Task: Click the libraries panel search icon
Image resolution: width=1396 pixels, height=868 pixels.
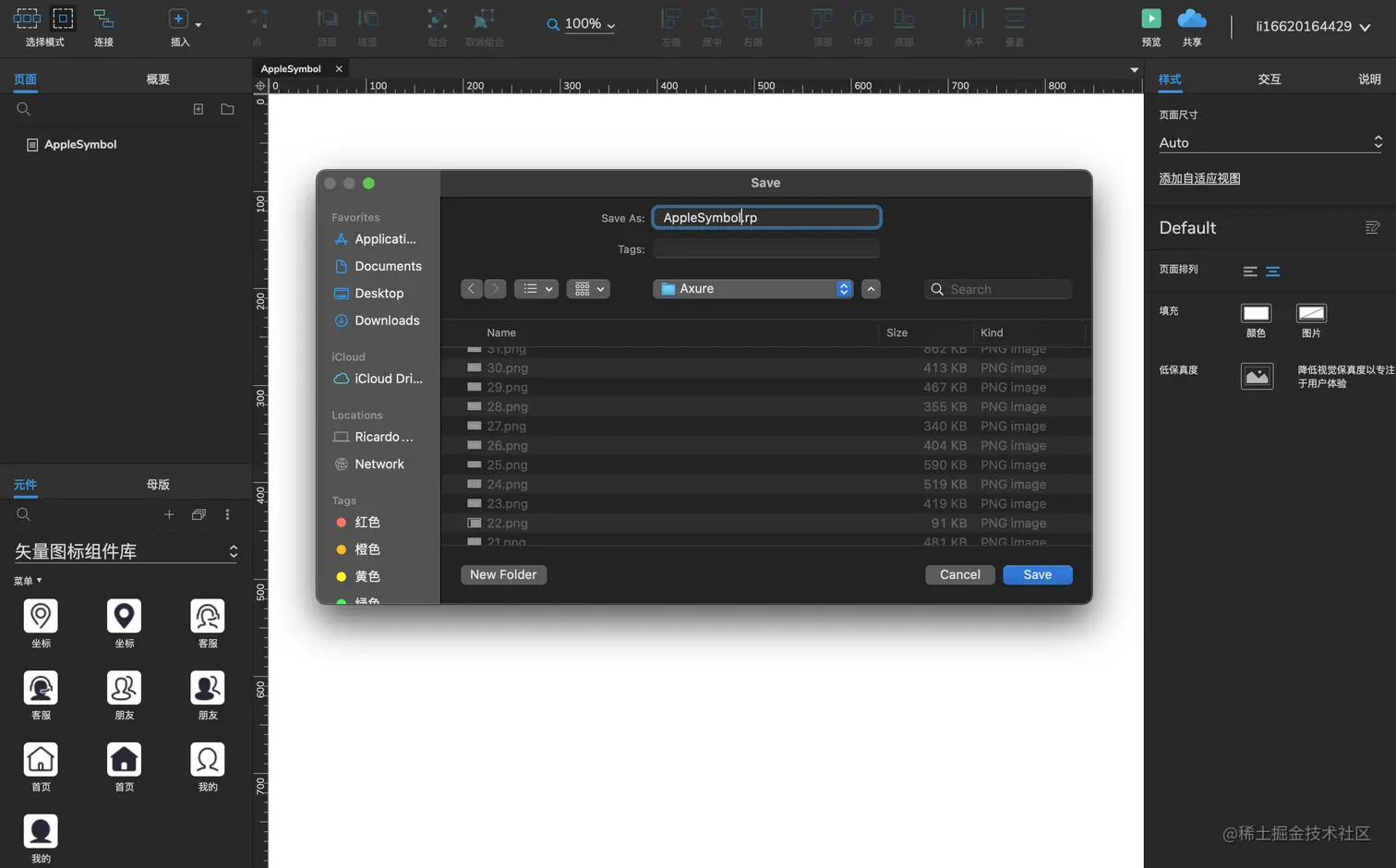Action: click(x=23, y=514)
